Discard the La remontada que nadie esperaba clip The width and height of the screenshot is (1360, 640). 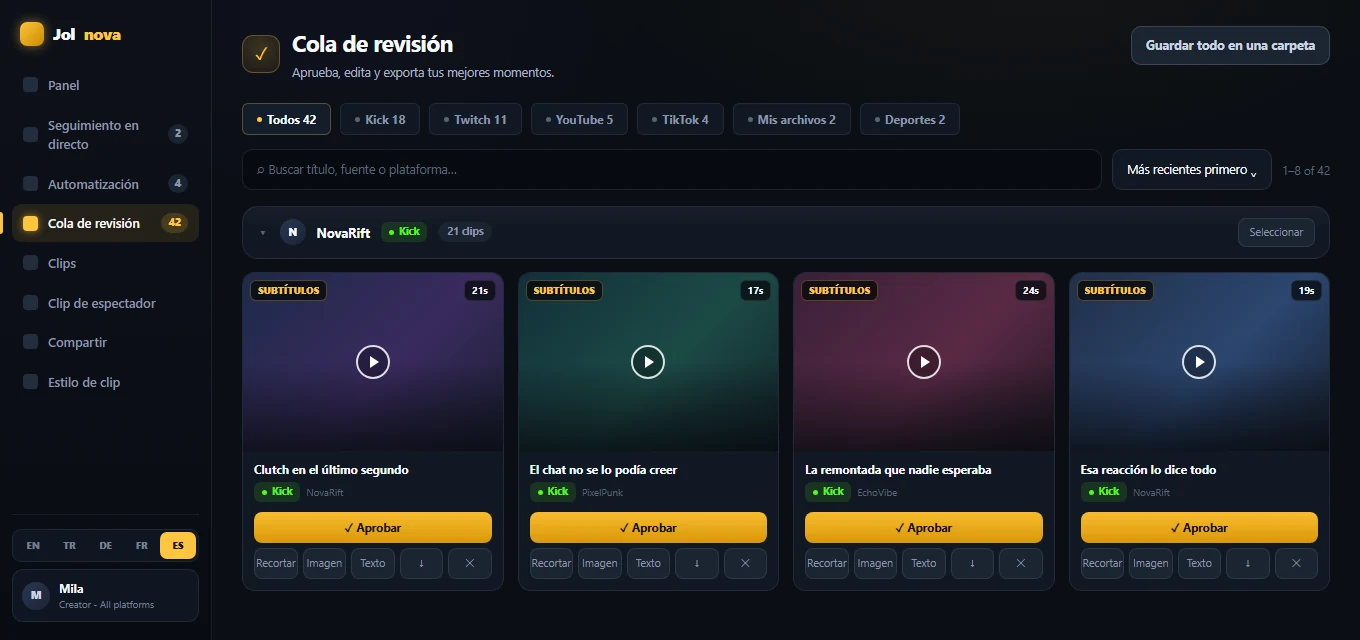(1021, 563)
